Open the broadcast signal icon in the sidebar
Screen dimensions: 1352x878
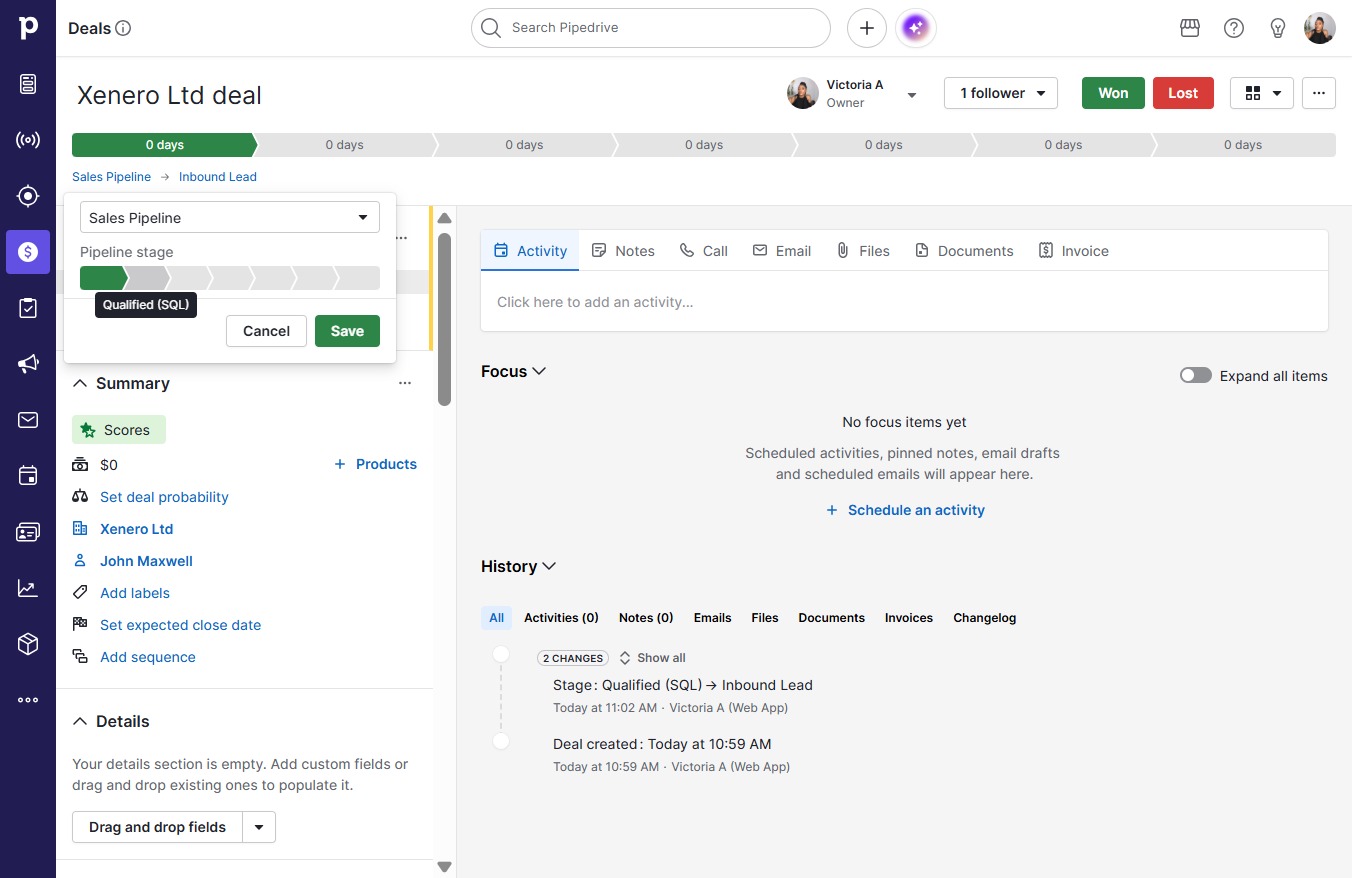tap(28, 140)
